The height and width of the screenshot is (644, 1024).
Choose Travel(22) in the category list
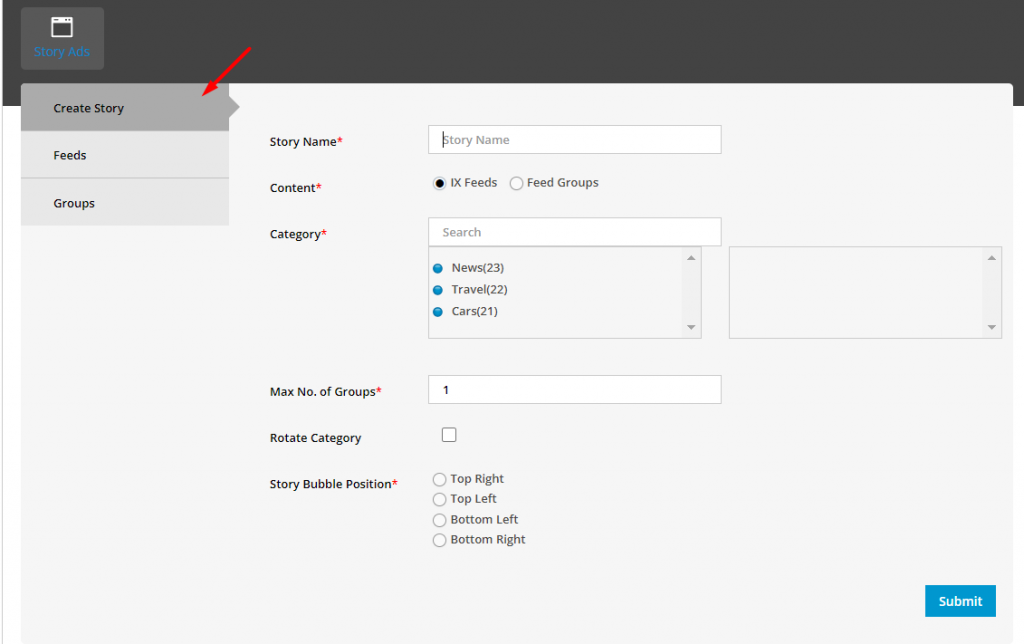click(479, 289)
